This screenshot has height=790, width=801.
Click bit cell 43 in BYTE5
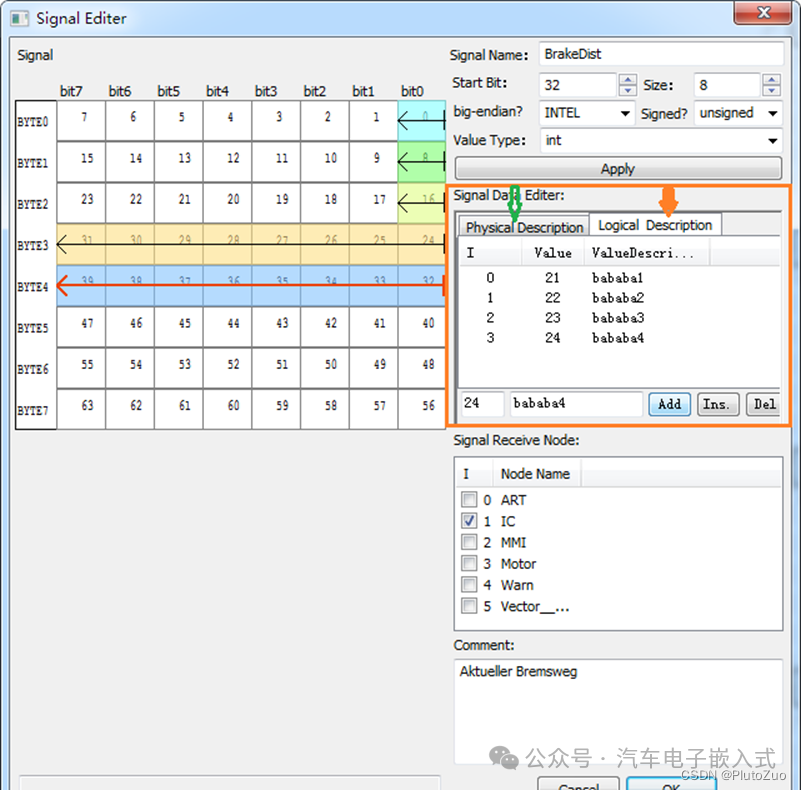click(277, 327)
